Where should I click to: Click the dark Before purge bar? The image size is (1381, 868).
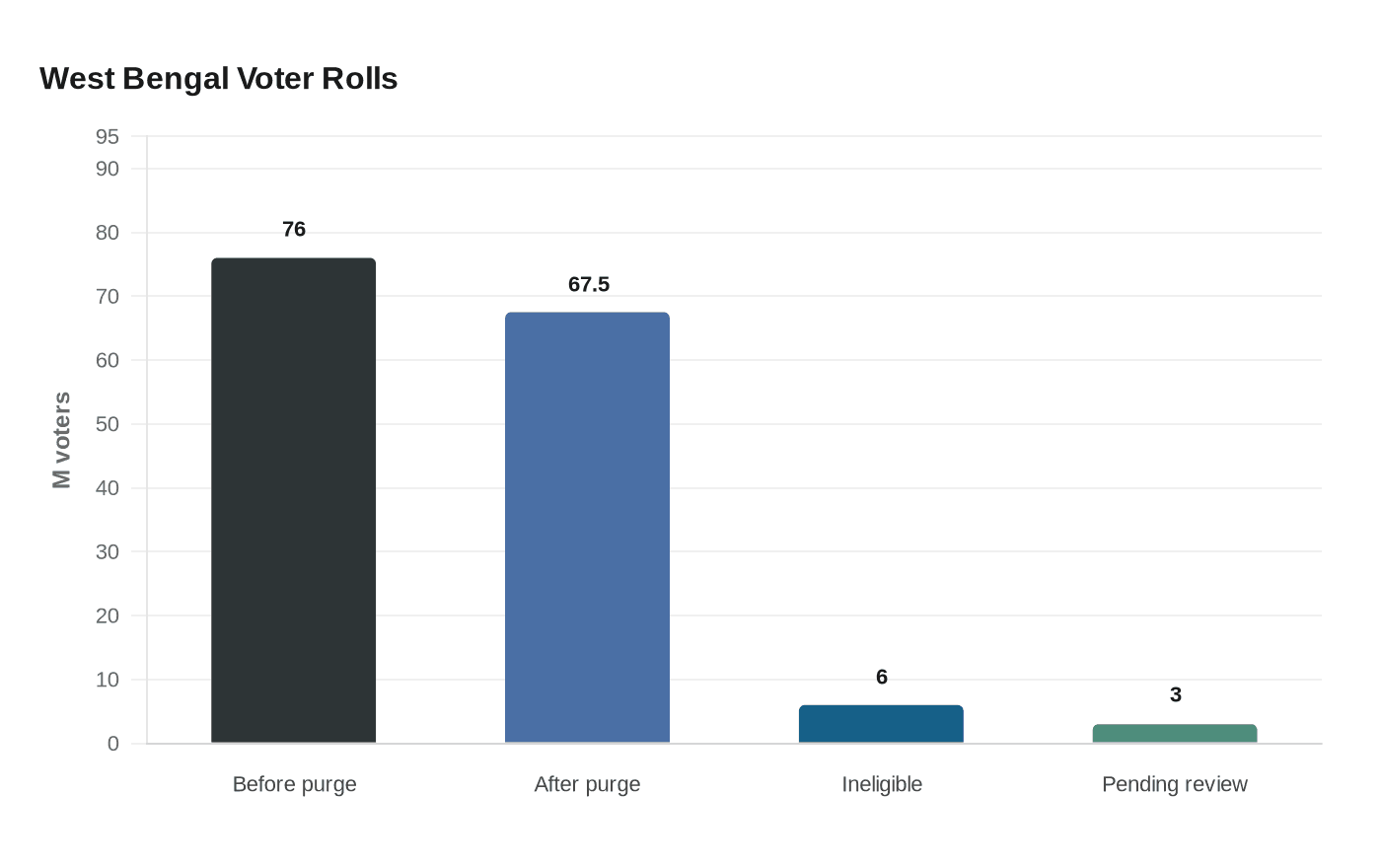point(293,500)
